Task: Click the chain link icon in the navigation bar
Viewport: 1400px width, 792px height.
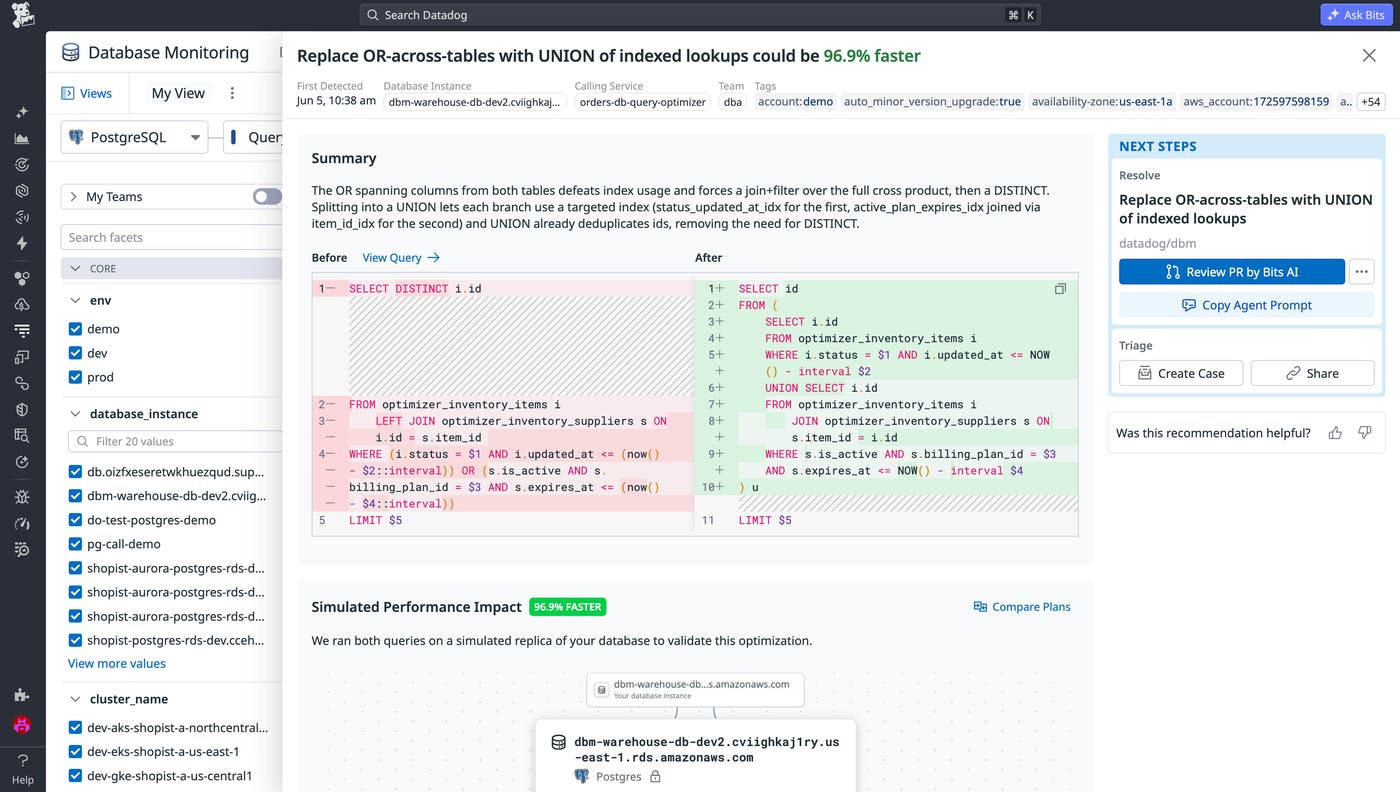Action: (22, 383)
